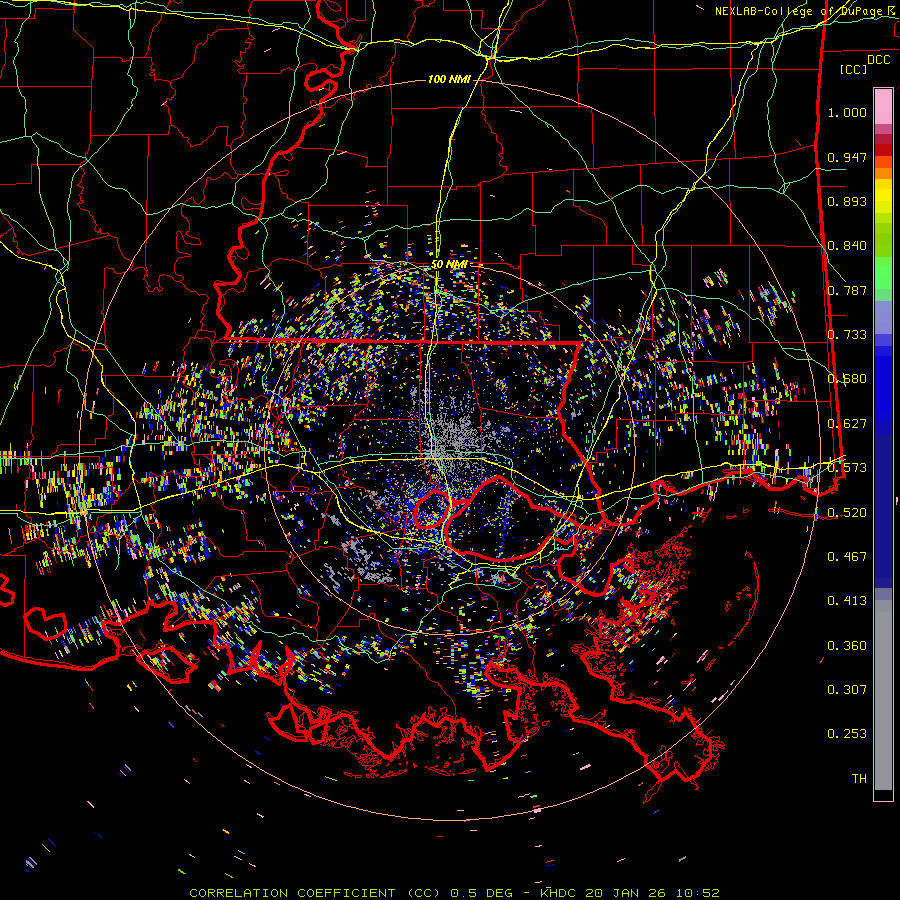
Task: Pick the gray segment of the color bar
Action: coord(883,695)
